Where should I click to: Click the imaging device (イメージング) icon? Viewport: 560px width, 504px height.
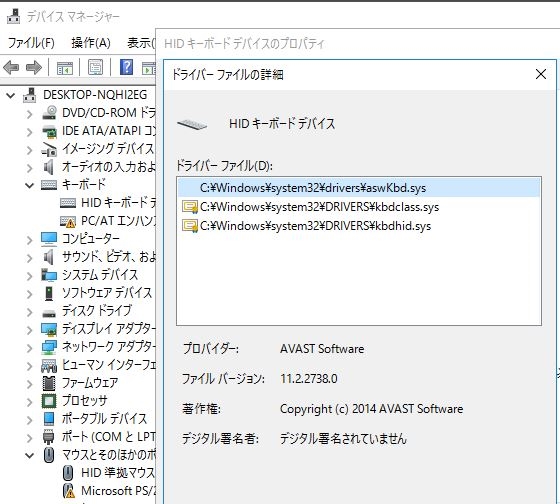click(49, 149)
